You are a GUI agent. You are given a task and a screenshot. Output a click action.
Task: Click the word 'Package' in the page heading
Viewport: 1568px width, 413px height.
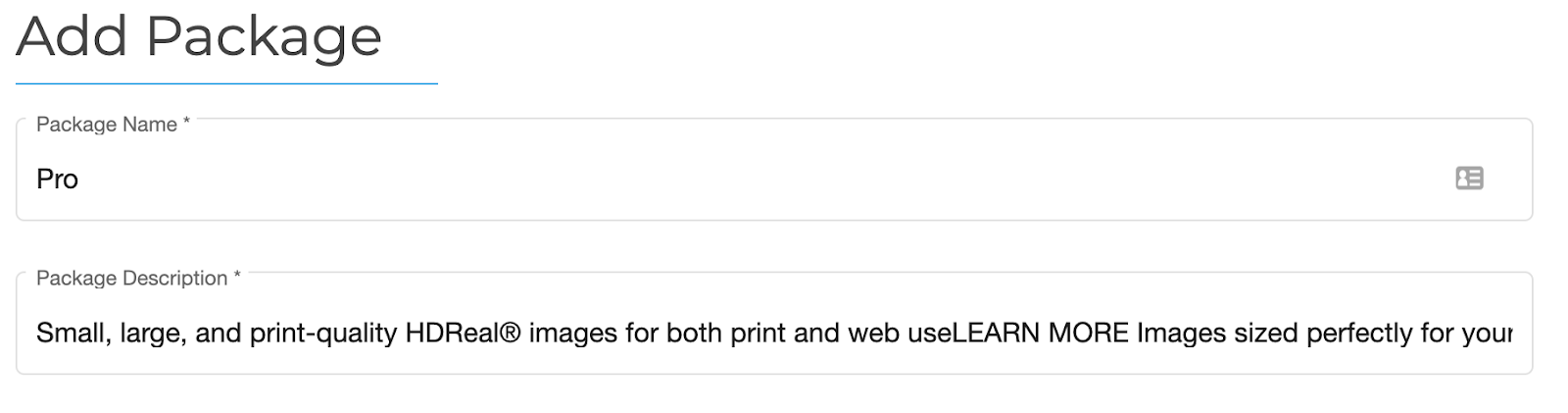point(264,38)
